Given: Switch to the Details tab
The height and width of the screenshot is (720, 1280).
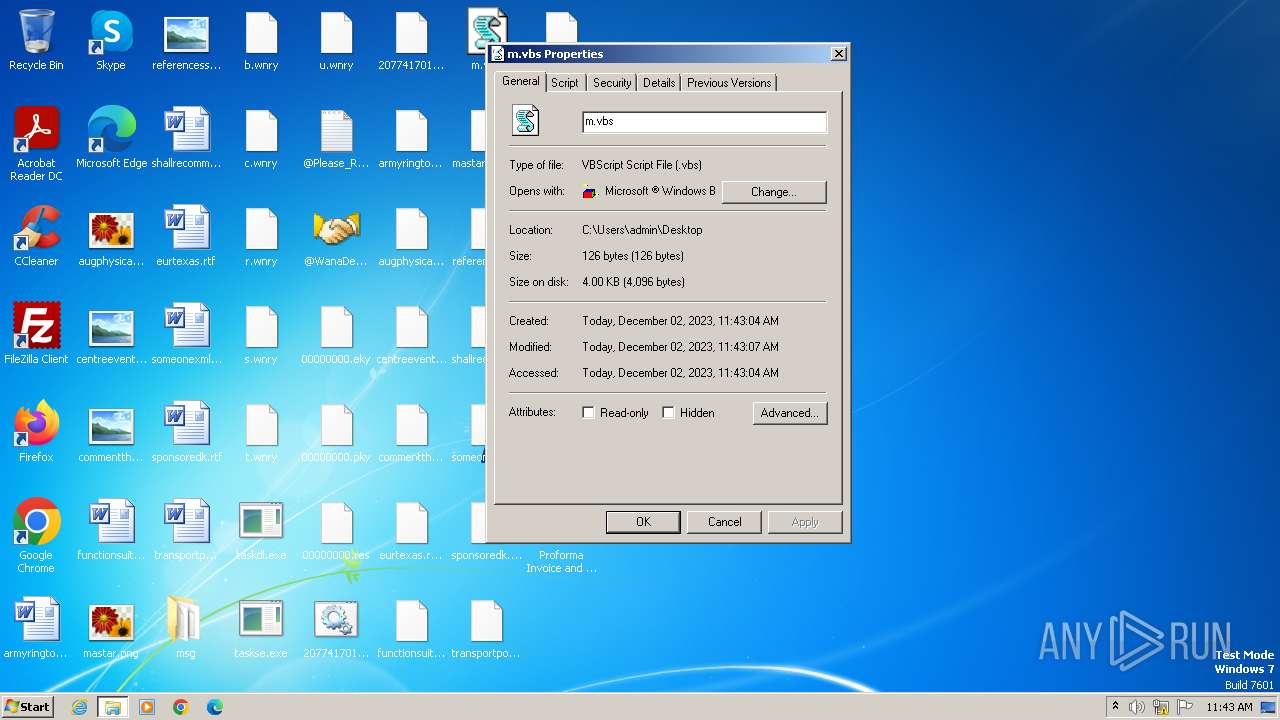Looking at the screenshot, I should click(x=659, y=83).
